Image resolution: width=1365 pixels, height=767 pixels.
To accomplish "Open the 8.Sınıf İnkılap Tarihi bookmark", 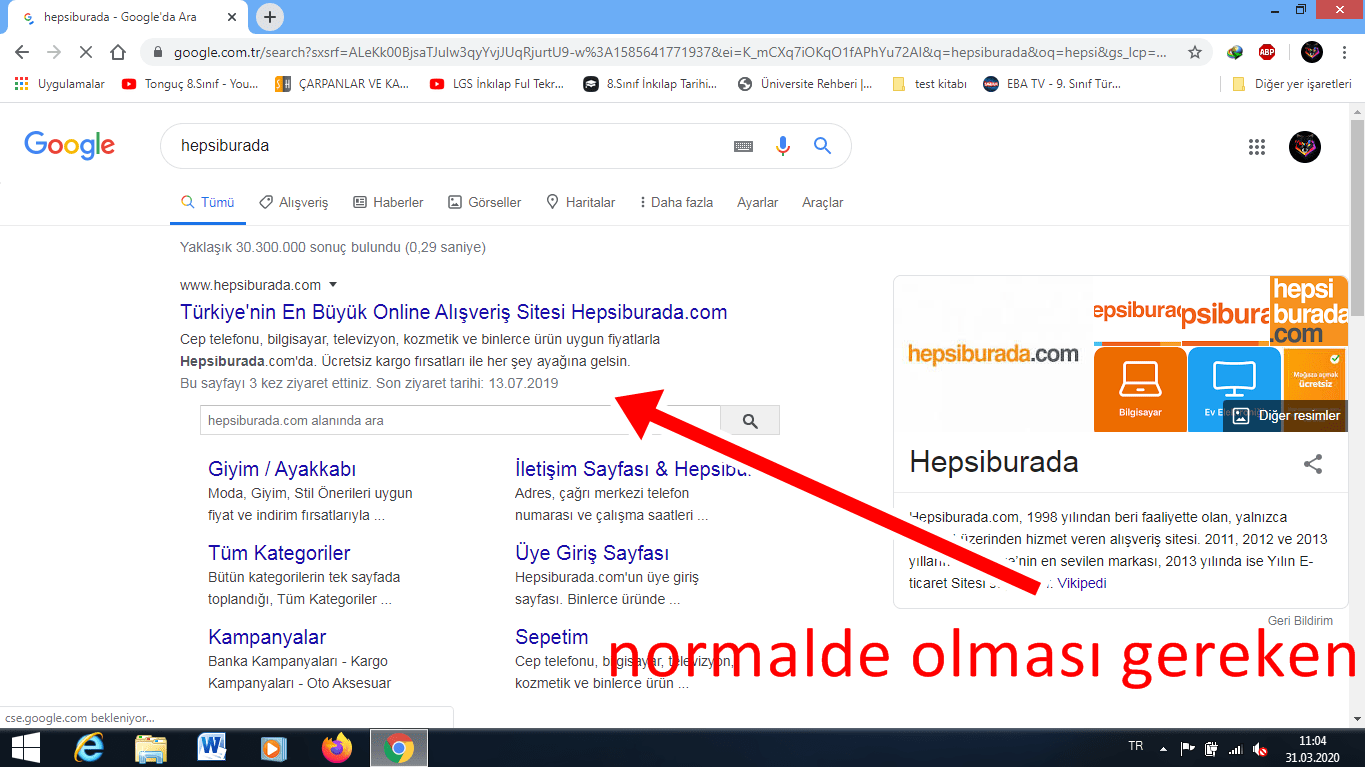I will [x=651, y=84].
